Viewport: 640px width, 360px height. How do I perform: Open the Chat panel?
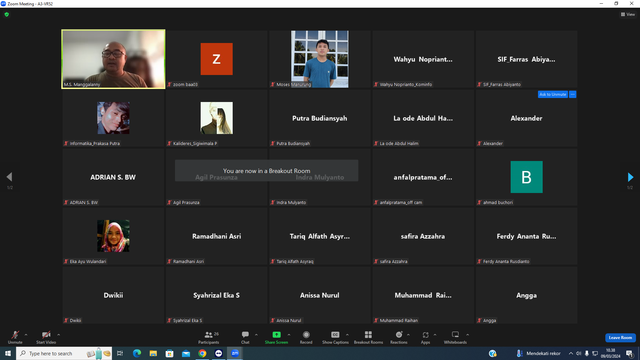[x=245, y=337]
